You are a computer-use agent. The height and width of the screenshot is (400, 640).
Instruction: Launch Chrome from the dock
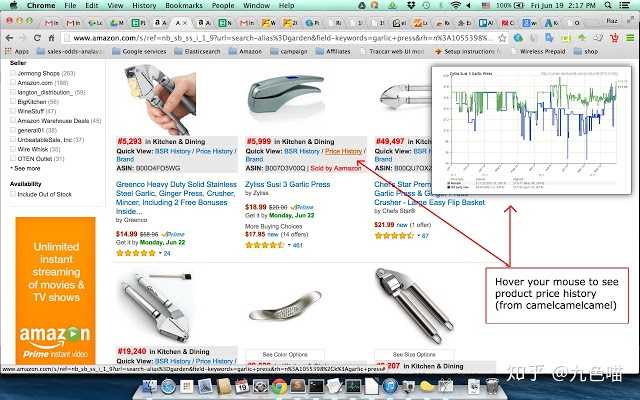(x=280, y=386)
